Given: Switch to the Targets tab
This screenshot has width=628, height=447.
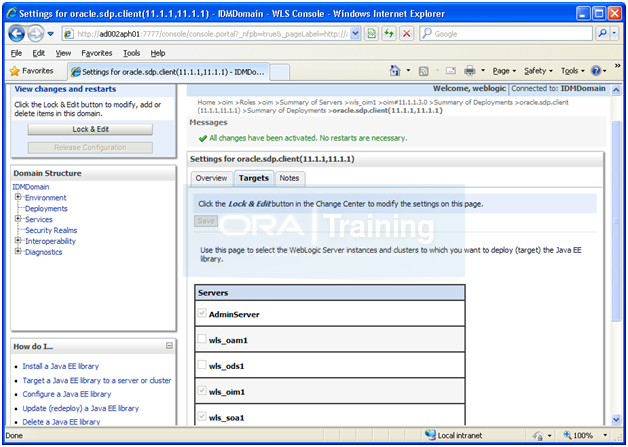Looking at the screenshot, I should (x=254, y=178).
